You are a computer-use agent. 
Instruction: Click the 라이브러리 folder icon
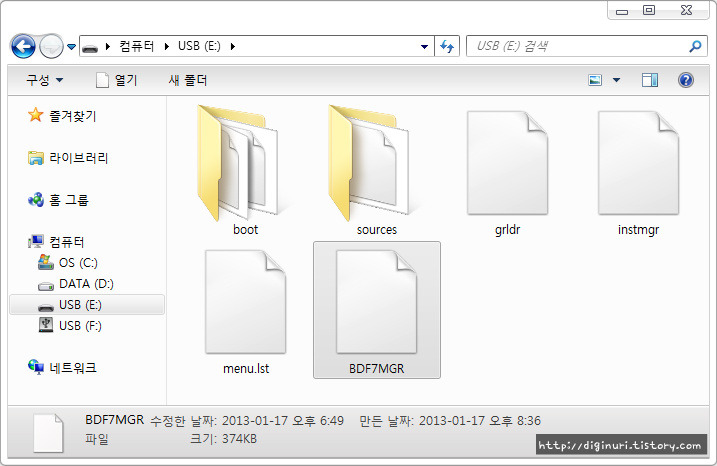[35, 158]
